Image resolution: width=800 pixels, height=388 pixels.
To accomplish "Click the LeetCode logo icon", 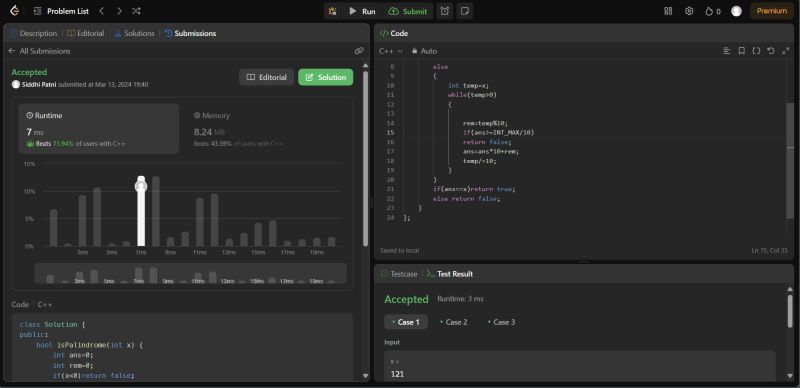I will click(15, 11).
